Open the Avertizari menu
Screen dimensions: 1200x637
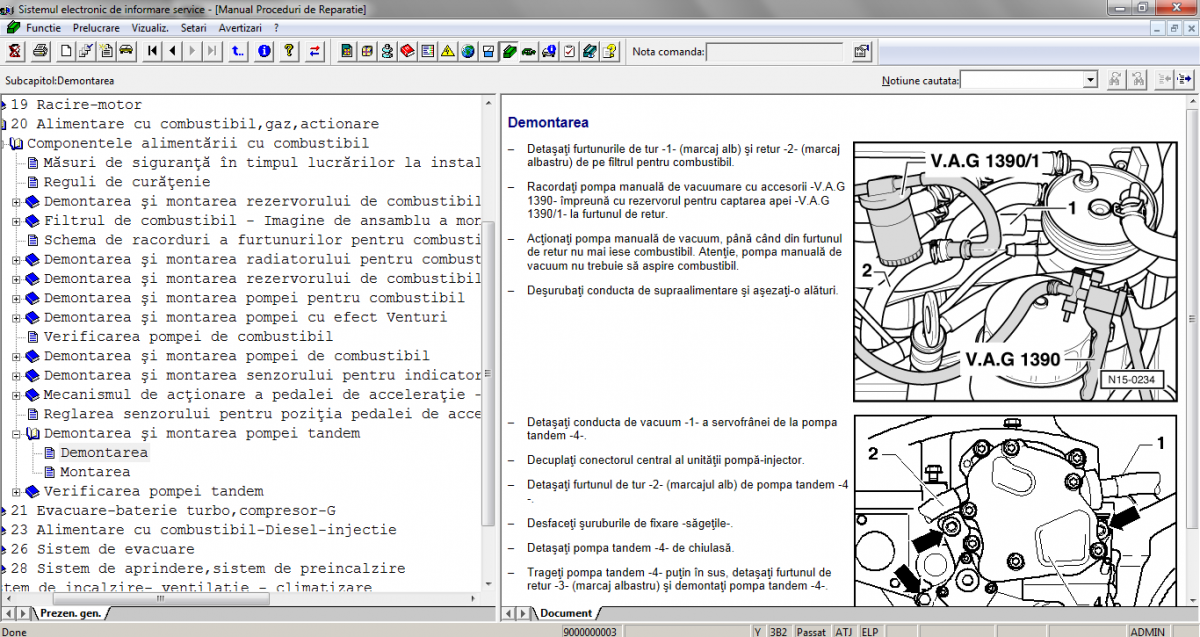point(240,28)
